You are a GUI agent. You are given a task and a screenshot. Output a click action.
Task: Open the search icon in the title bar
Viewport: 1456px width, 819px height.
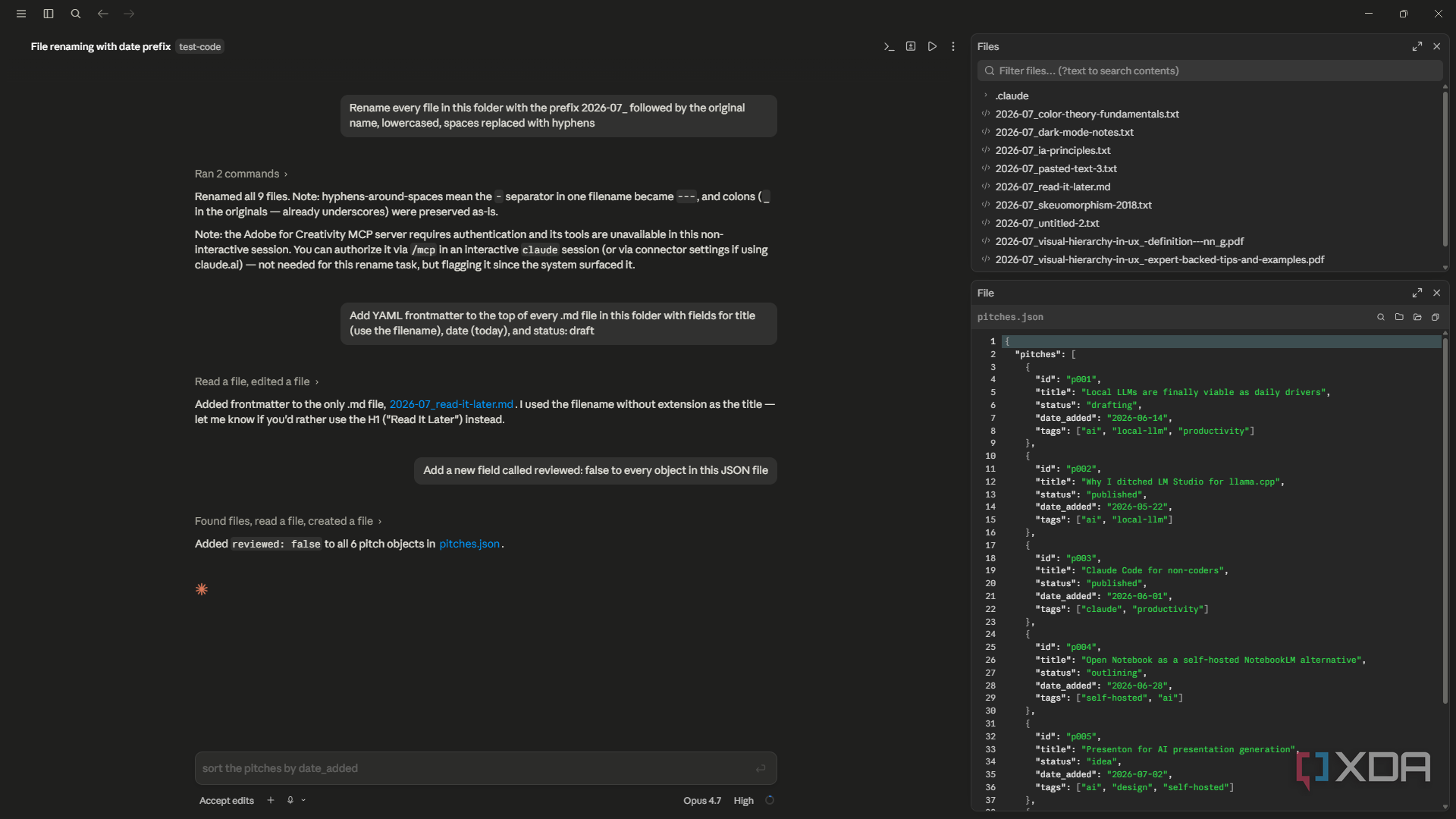click(x=76, y=14)
